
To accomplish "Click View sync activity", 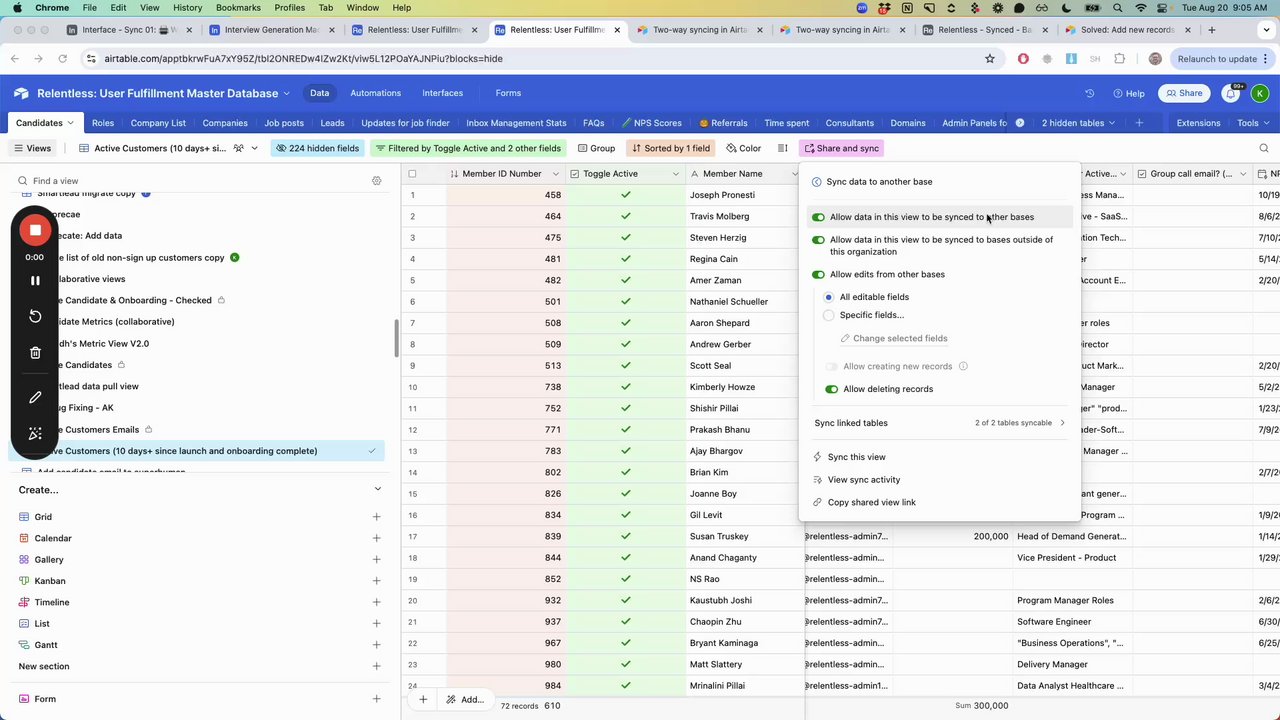I will click(864, 480).
